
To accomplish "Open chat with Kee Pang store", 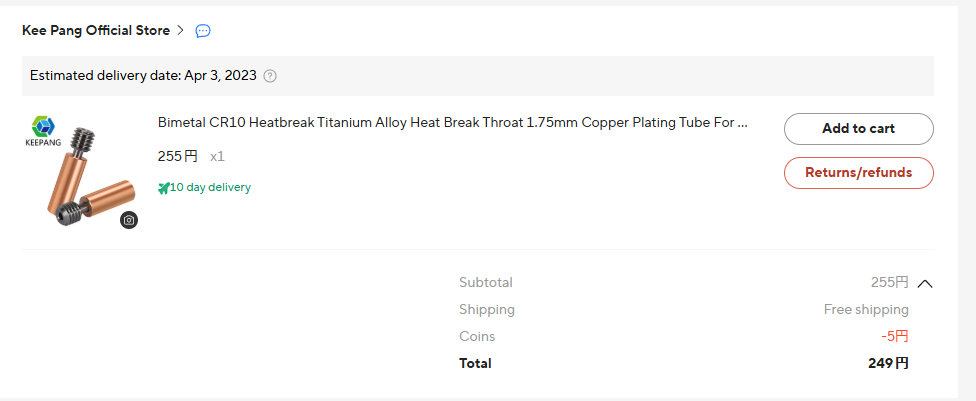I will [x=203, y=31].
